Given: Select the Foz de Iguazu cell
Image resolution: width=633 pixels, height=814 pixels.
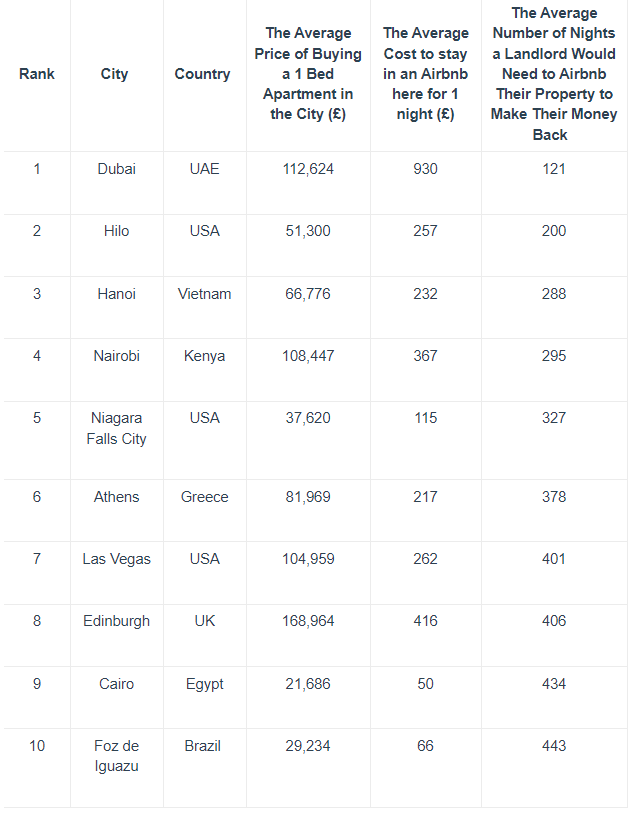Looking at the screenshot, I should pyautogui.click(x=116, y=756).
